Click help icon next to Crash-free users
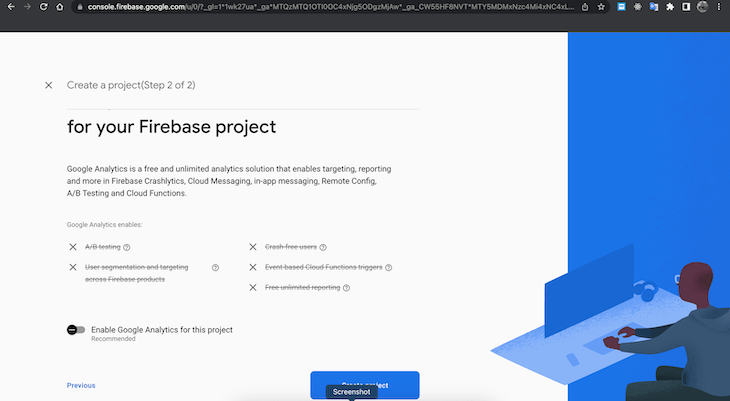Screen dimensions: 730x401 [x=323, y=247]
